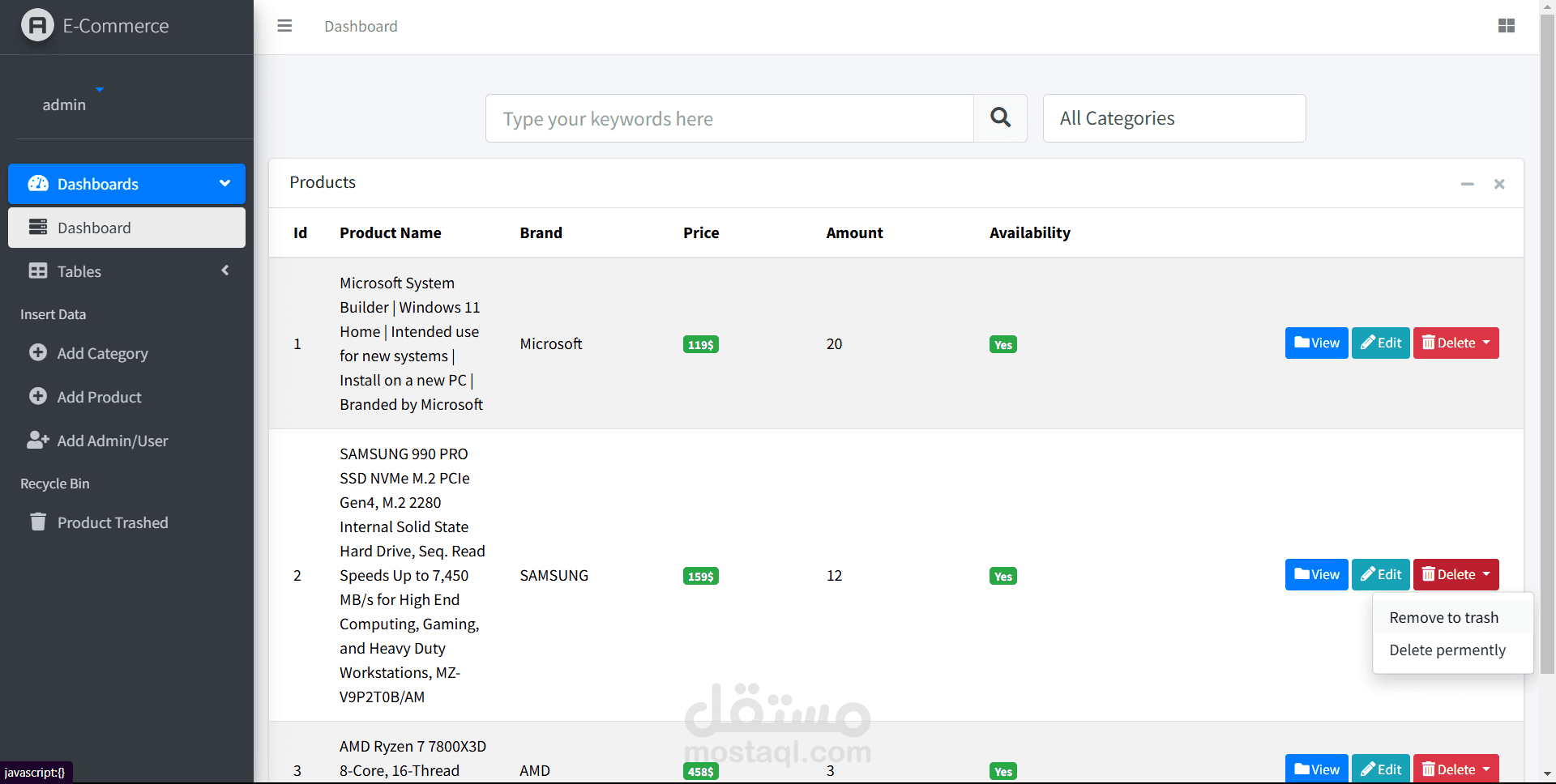
Task: Focus the keywords search field
Action: (729, 118)
